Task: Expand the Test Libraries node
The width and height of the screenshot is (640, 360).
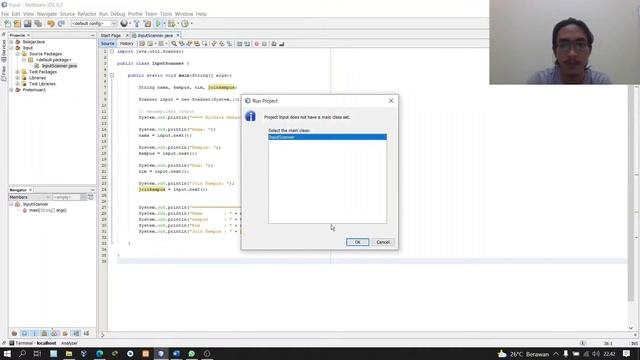Action: click(18, 84)
